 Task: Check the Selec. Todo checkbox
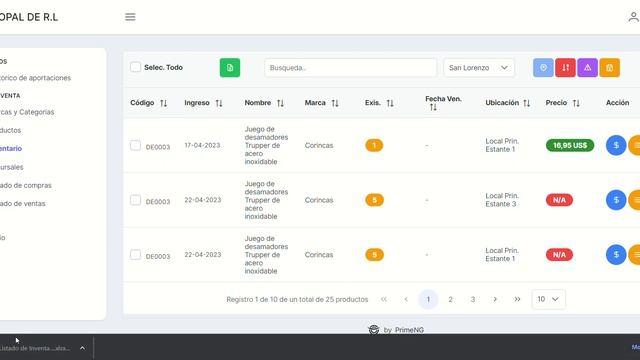coord(136,67)
